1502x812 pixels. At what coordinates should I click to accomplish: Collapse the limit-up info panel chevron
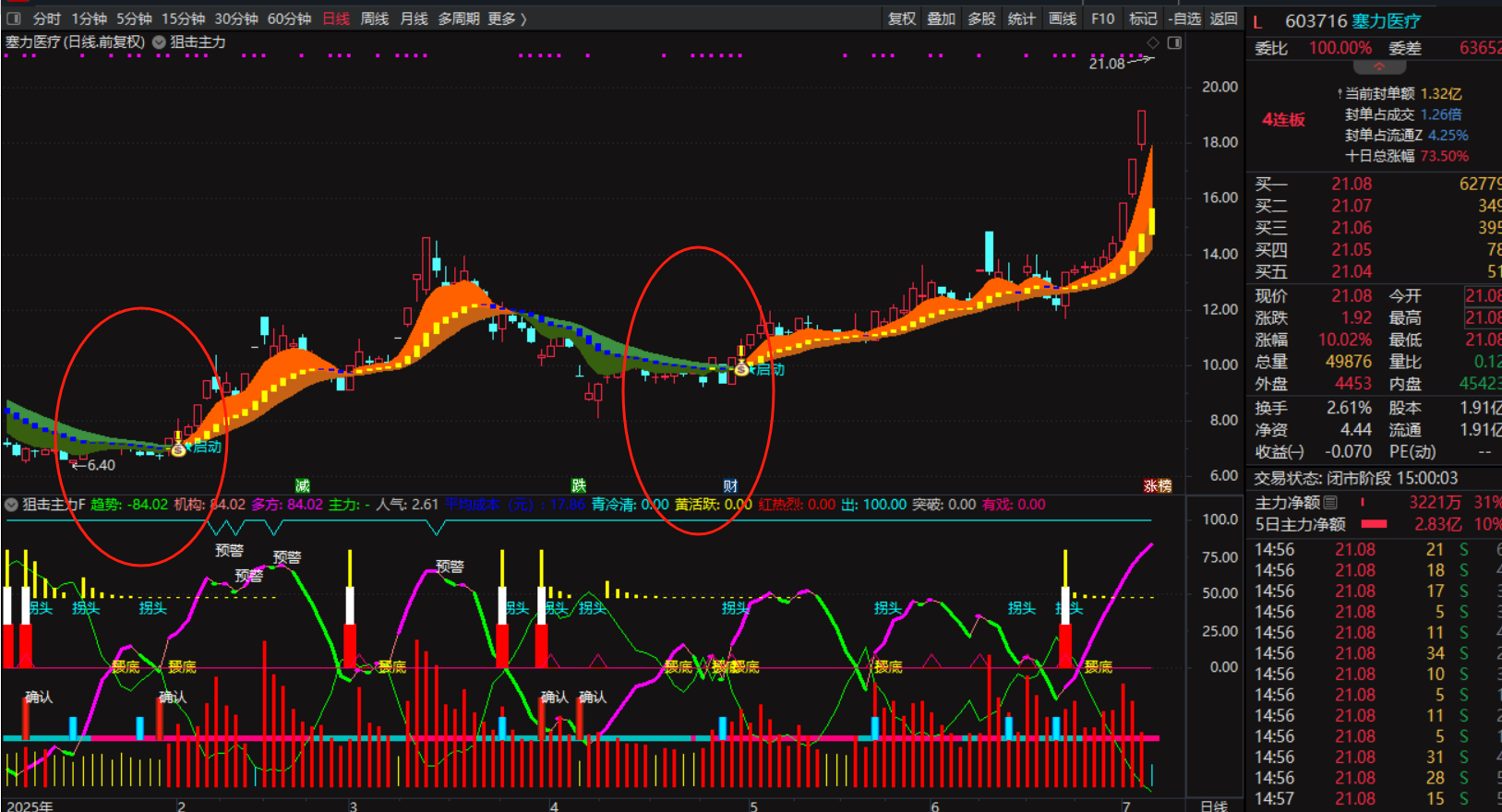pyautogui.click(x=1379, y=67)
